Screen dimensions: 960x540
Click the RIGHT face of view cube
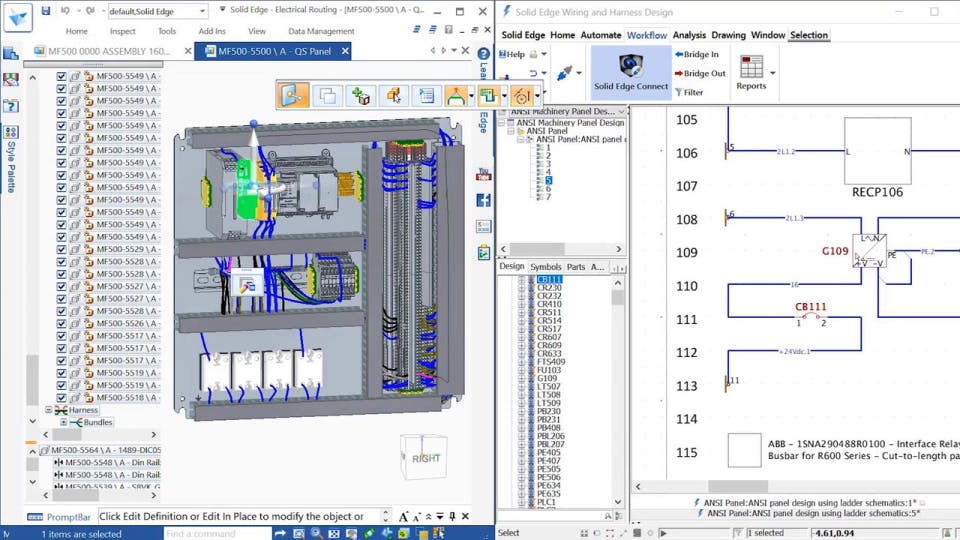425,459
